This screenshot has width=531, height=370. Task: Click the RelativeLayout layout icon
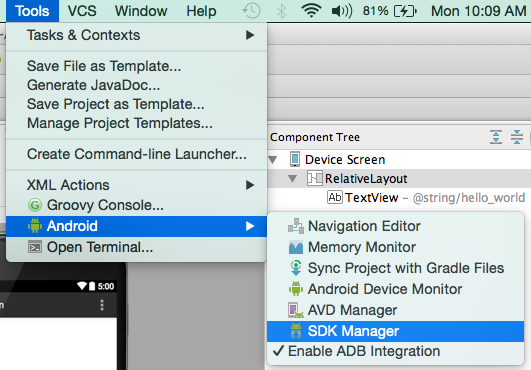[315, 178]
